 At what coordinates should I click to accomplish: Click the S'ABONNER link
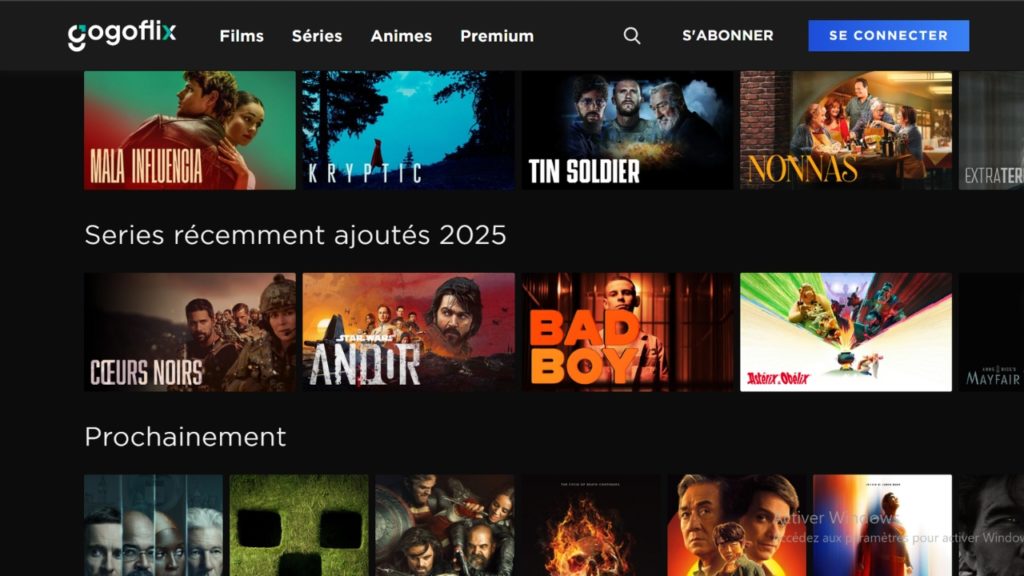[728, 35]
